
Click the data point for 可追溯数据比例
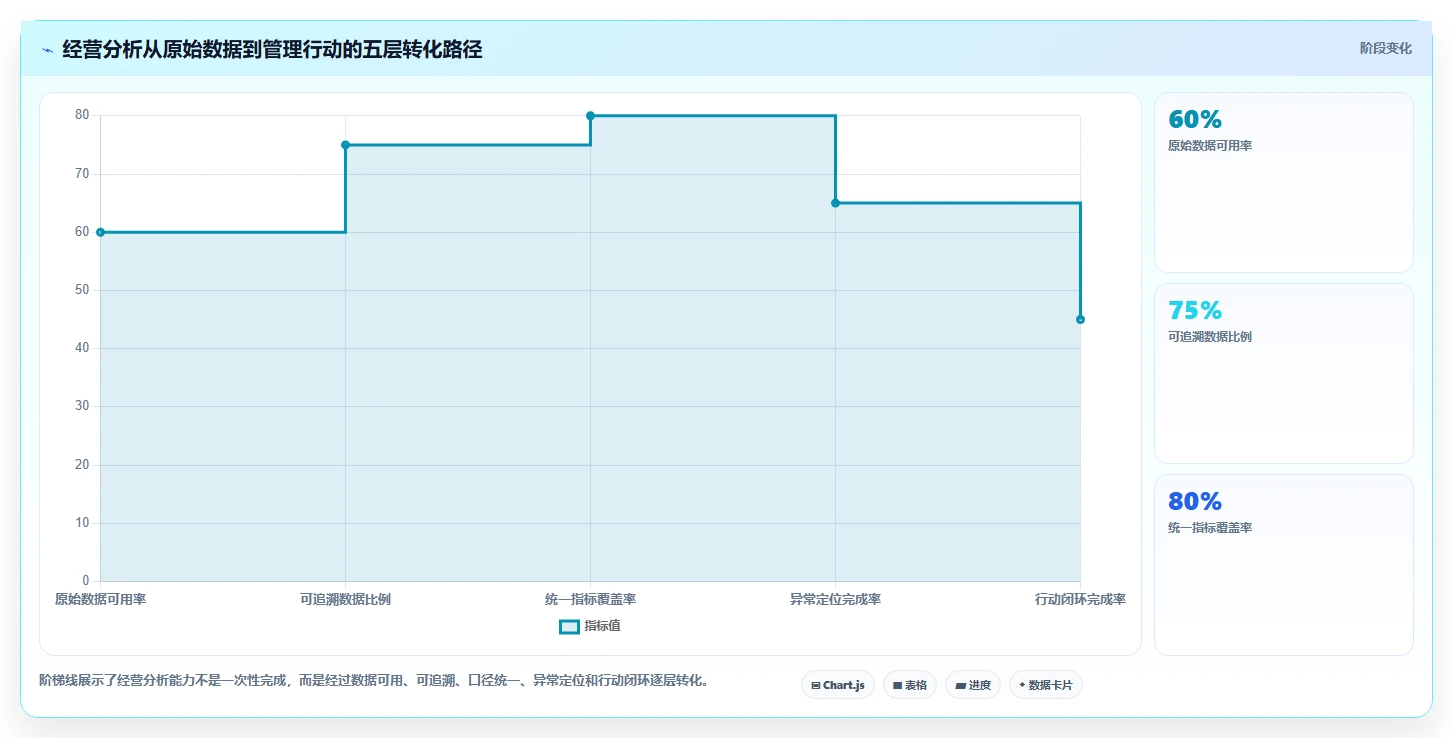coord(345,145)
